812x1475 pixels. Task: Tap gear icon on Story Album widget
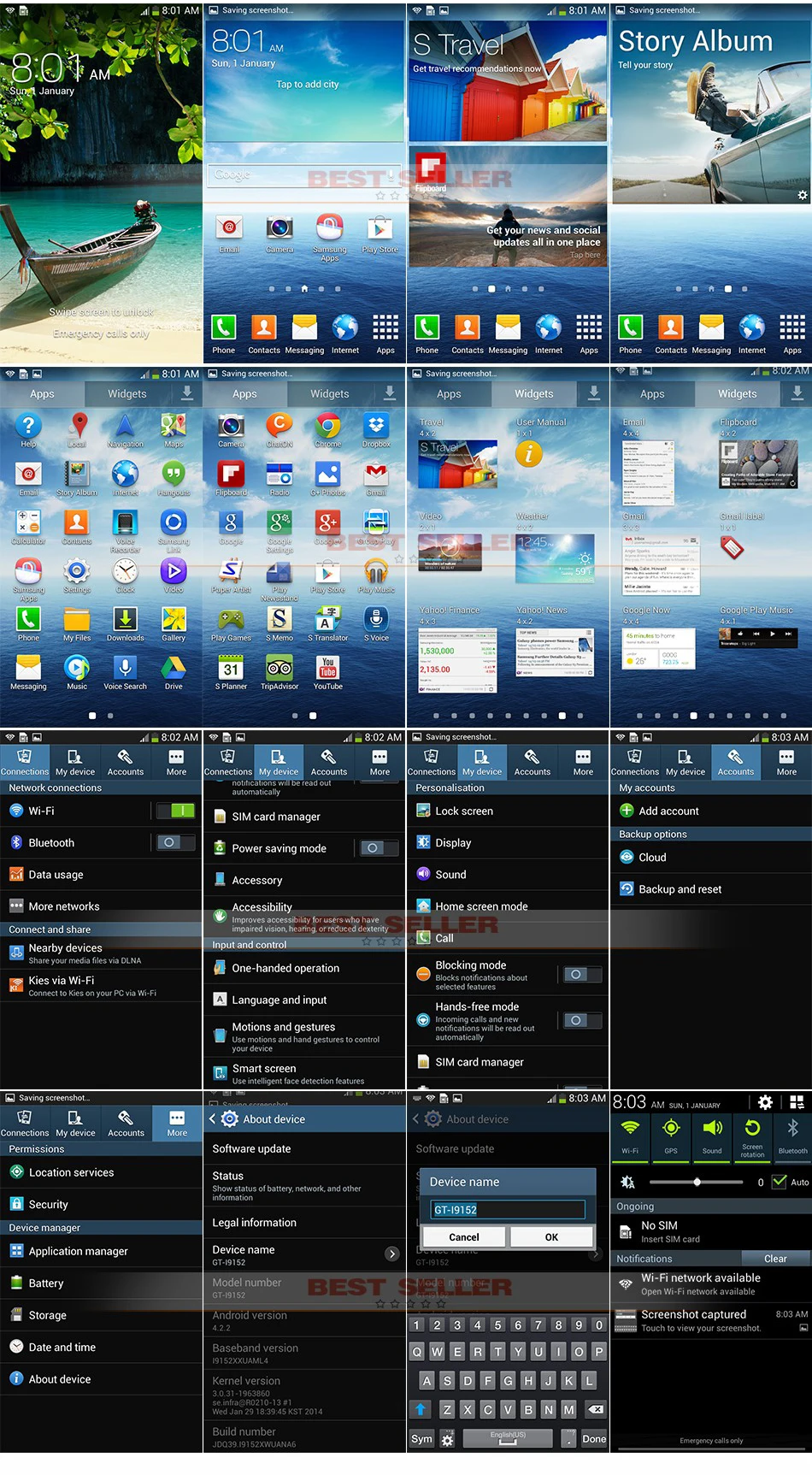[x=802, y=195]
